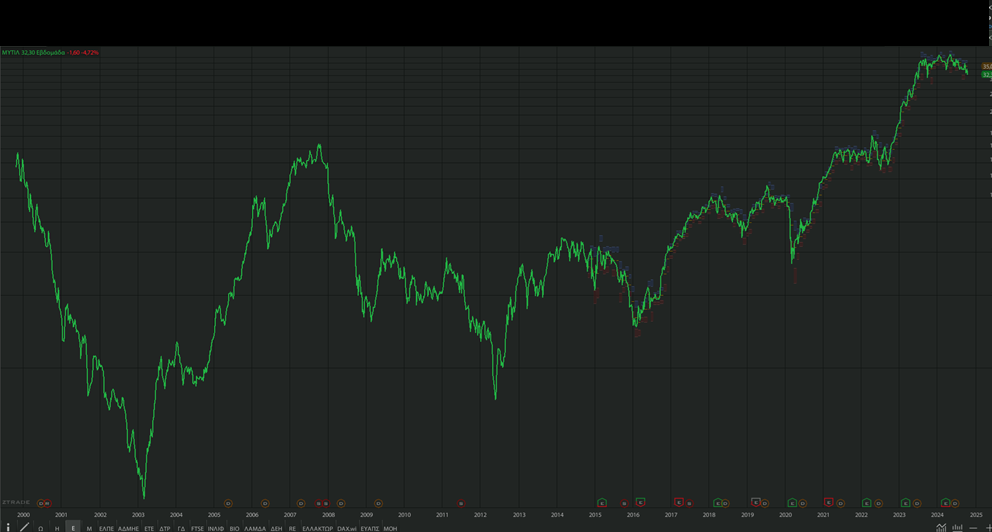Viewport: 992px width, 532px height.
Task: Open the bar indicators icon
Action: tap(958, 528)
